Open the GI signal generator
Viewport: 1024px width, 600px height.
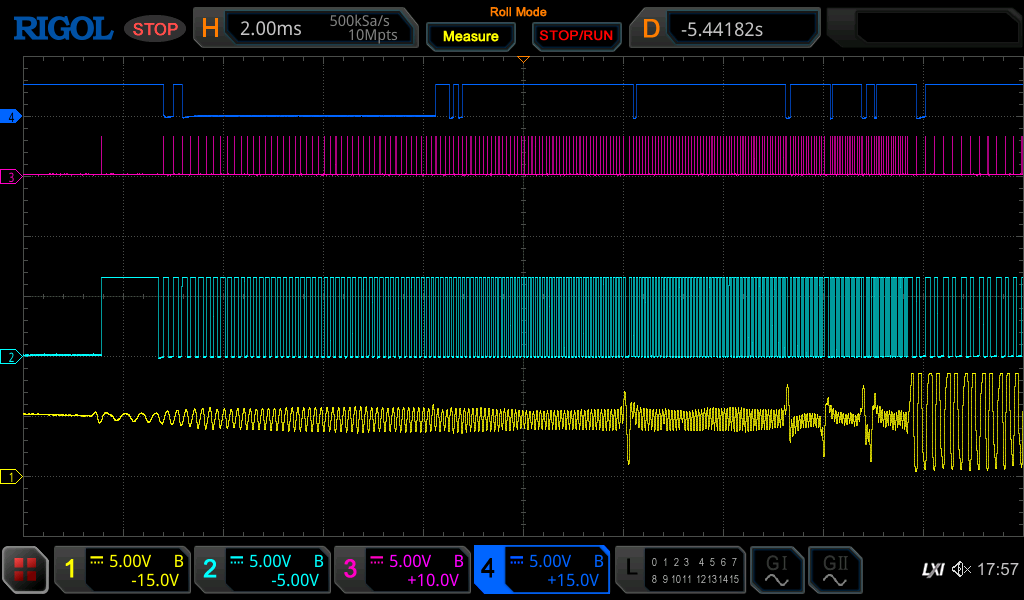click(776, 569)
